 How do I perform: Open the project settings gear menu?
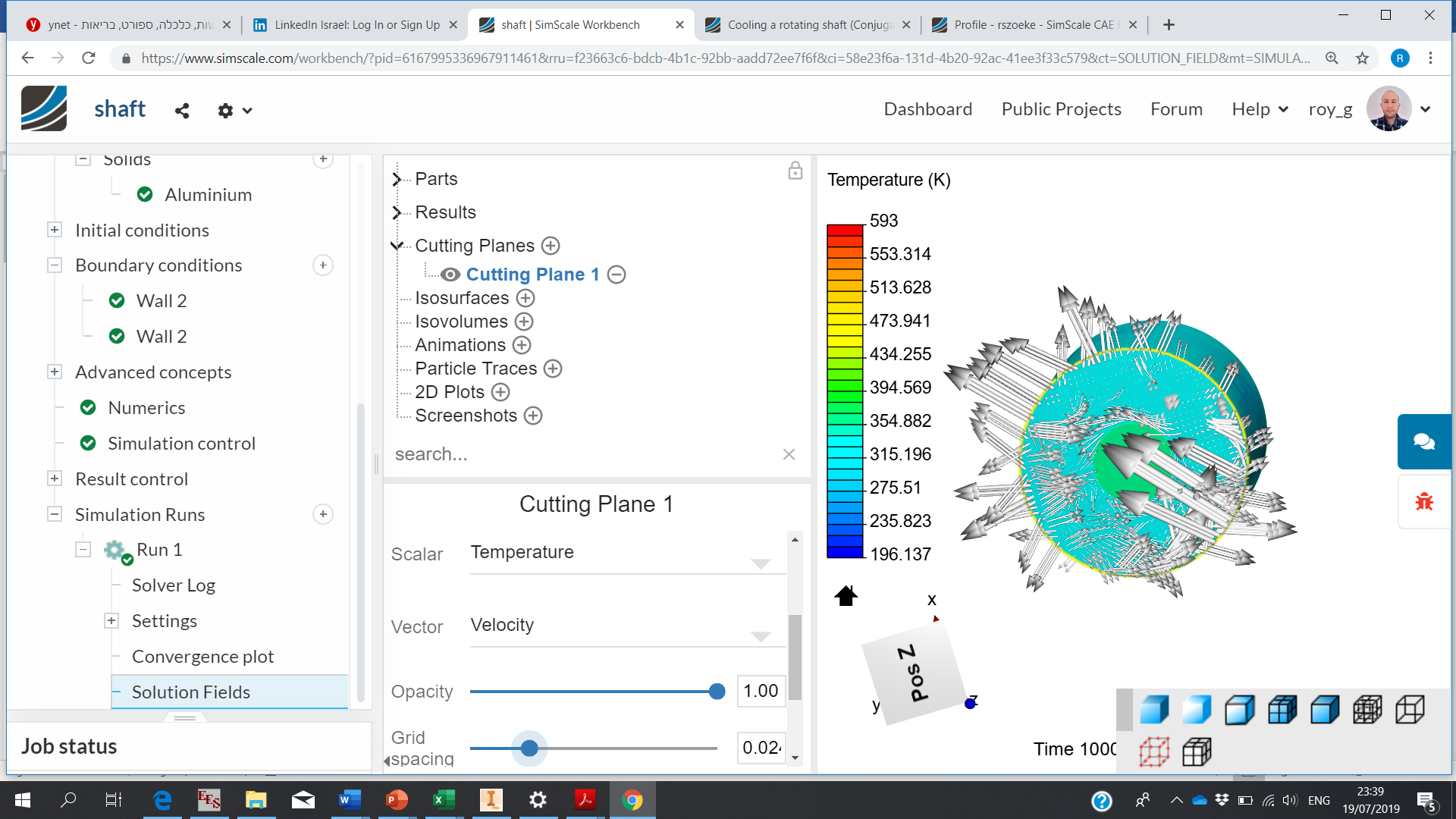[234, 111]
